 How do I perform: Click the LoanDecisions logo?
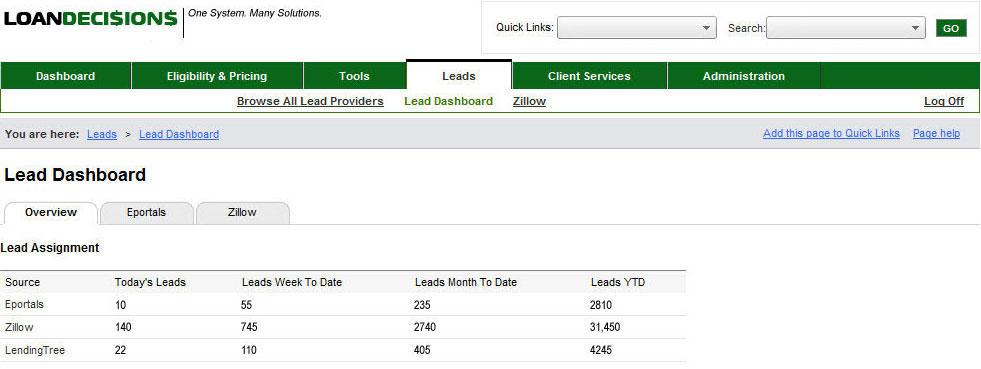pos(91,19)
